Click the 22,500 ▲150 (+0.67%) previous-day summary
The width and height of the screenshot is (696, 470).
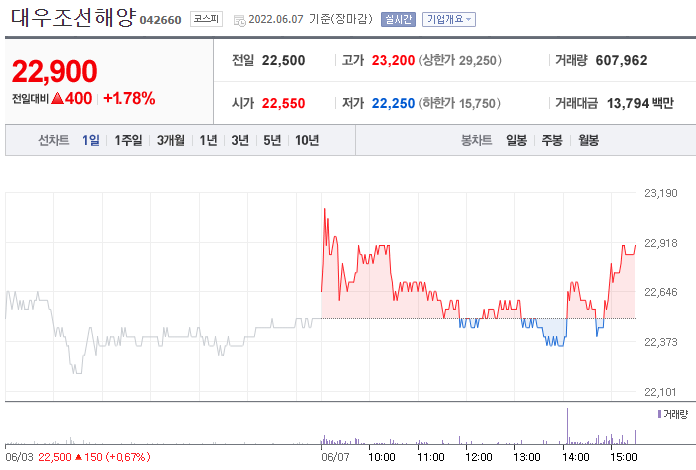pos(94,457)
